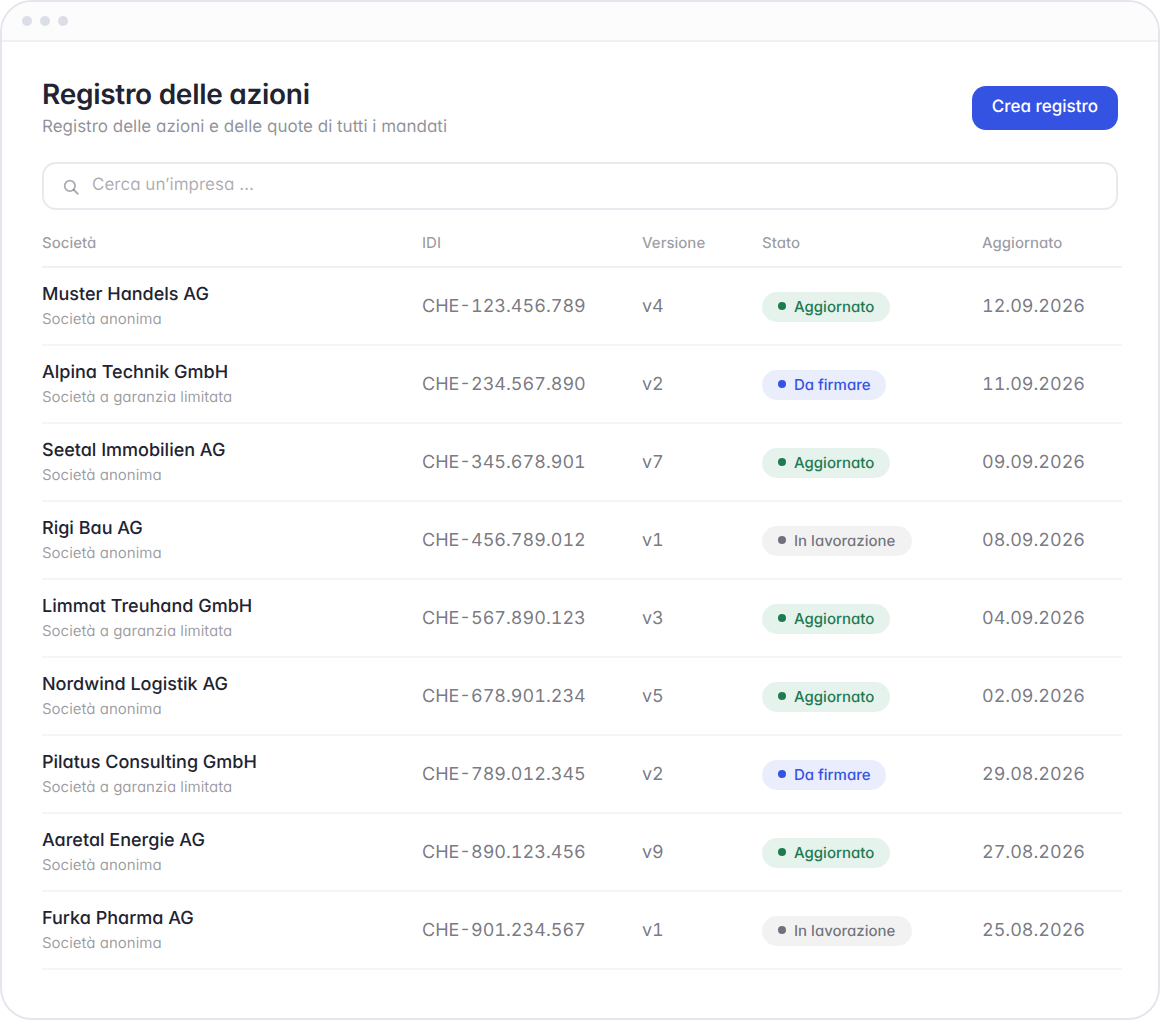Click Aggiornato badge for Limmat Treuhand GmbH
Viewport: 1160px width, 1020px height.
point(826,619)
